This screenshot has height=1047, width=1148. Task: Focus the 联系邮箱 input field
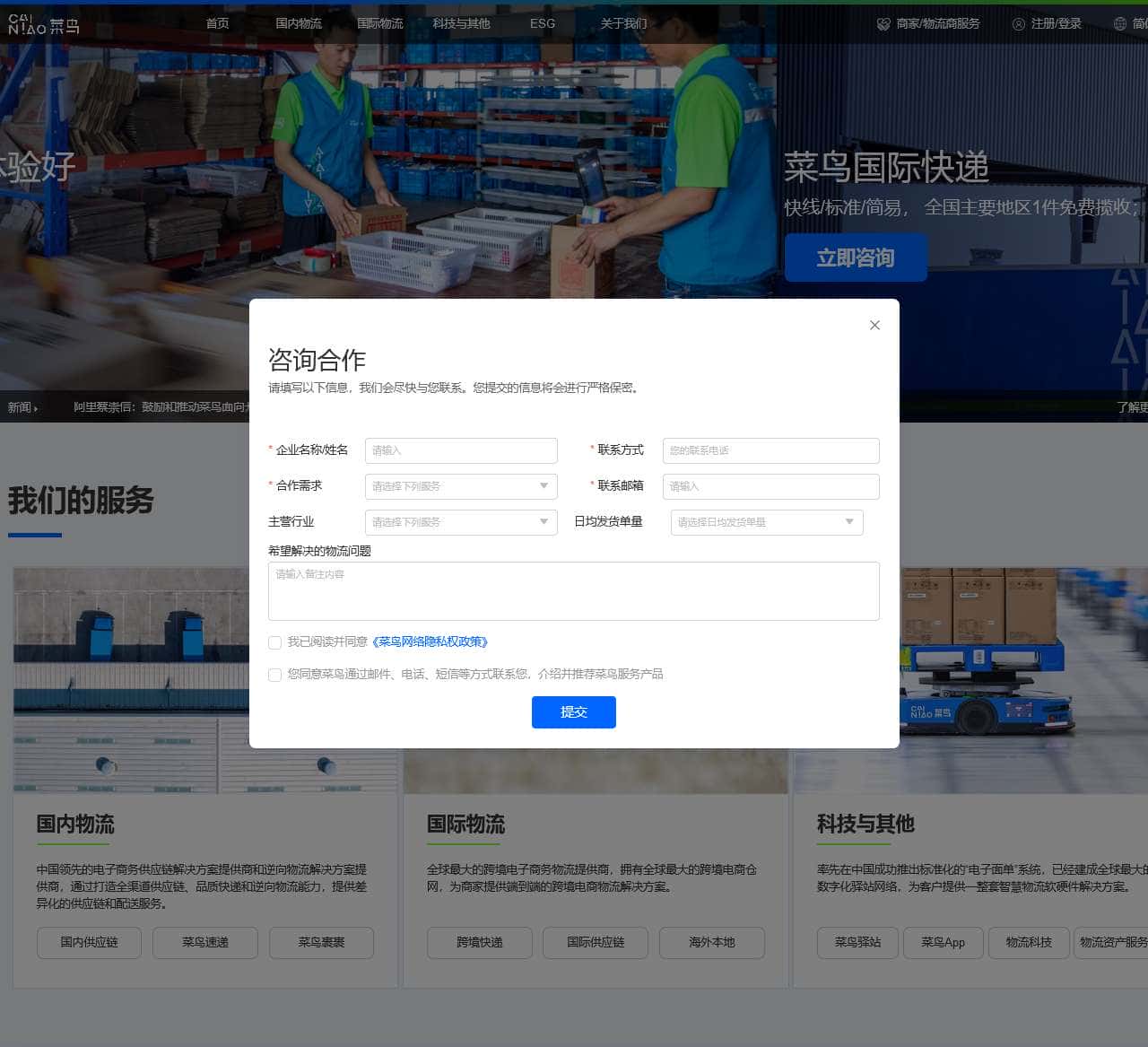click(x=771, y=486)
